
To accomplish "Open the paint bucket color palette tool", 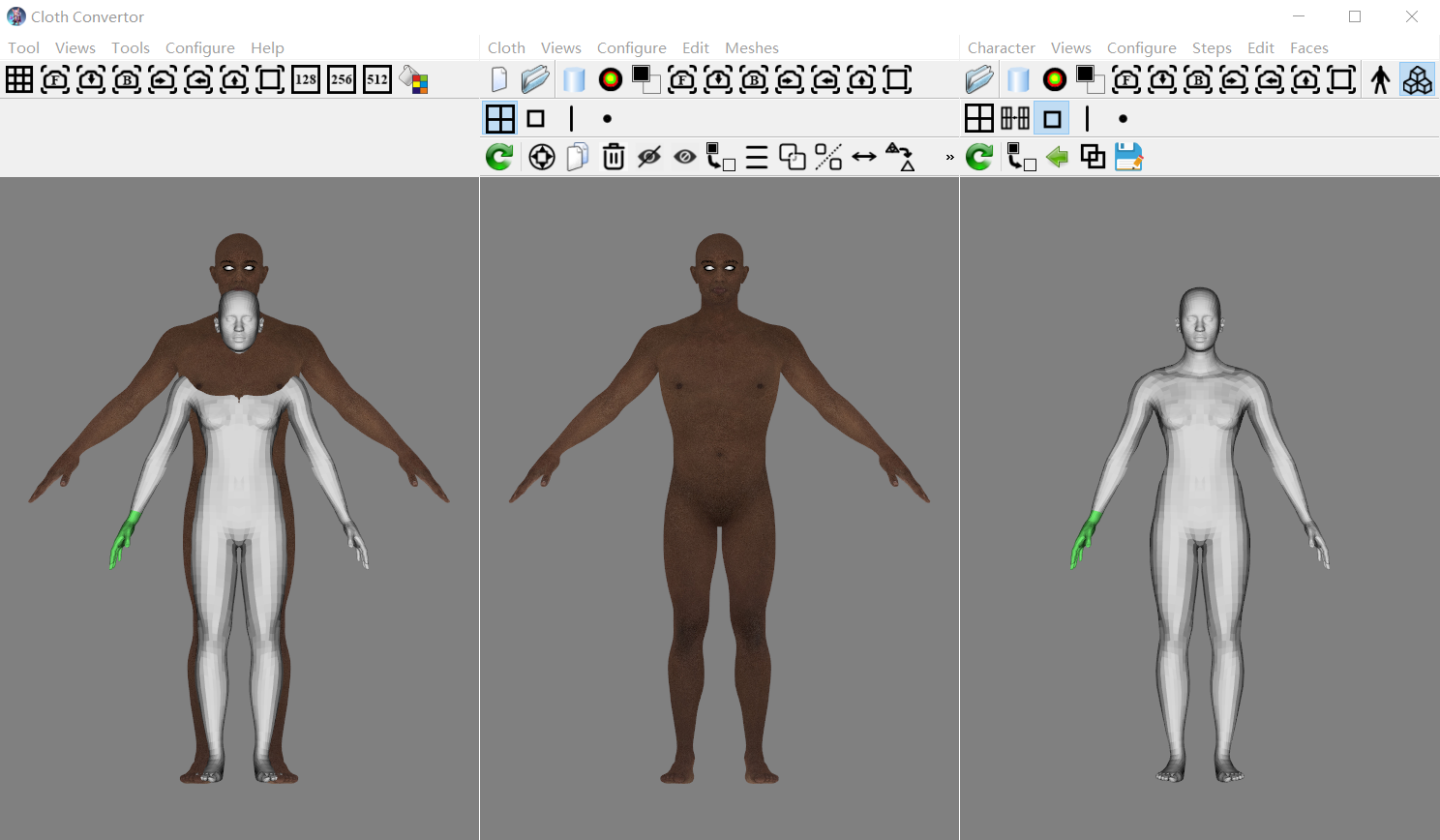I will [x=414, y=80].
